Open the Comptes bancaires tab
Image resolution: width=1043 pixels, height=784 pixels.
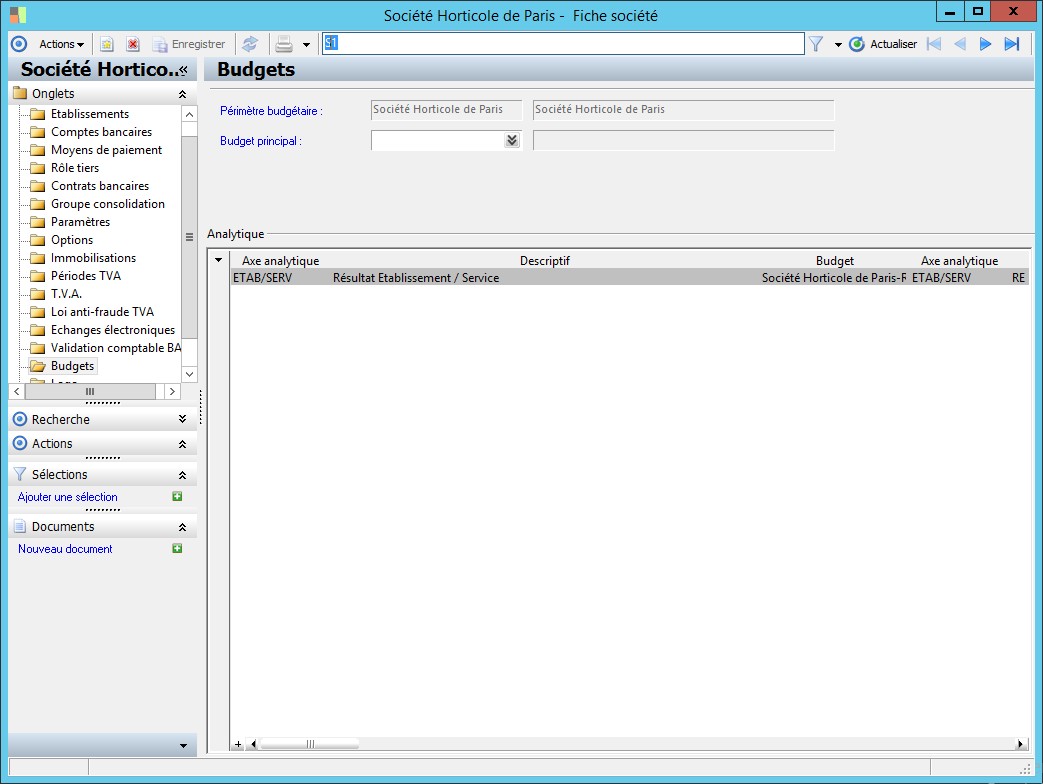pos(101,132)
